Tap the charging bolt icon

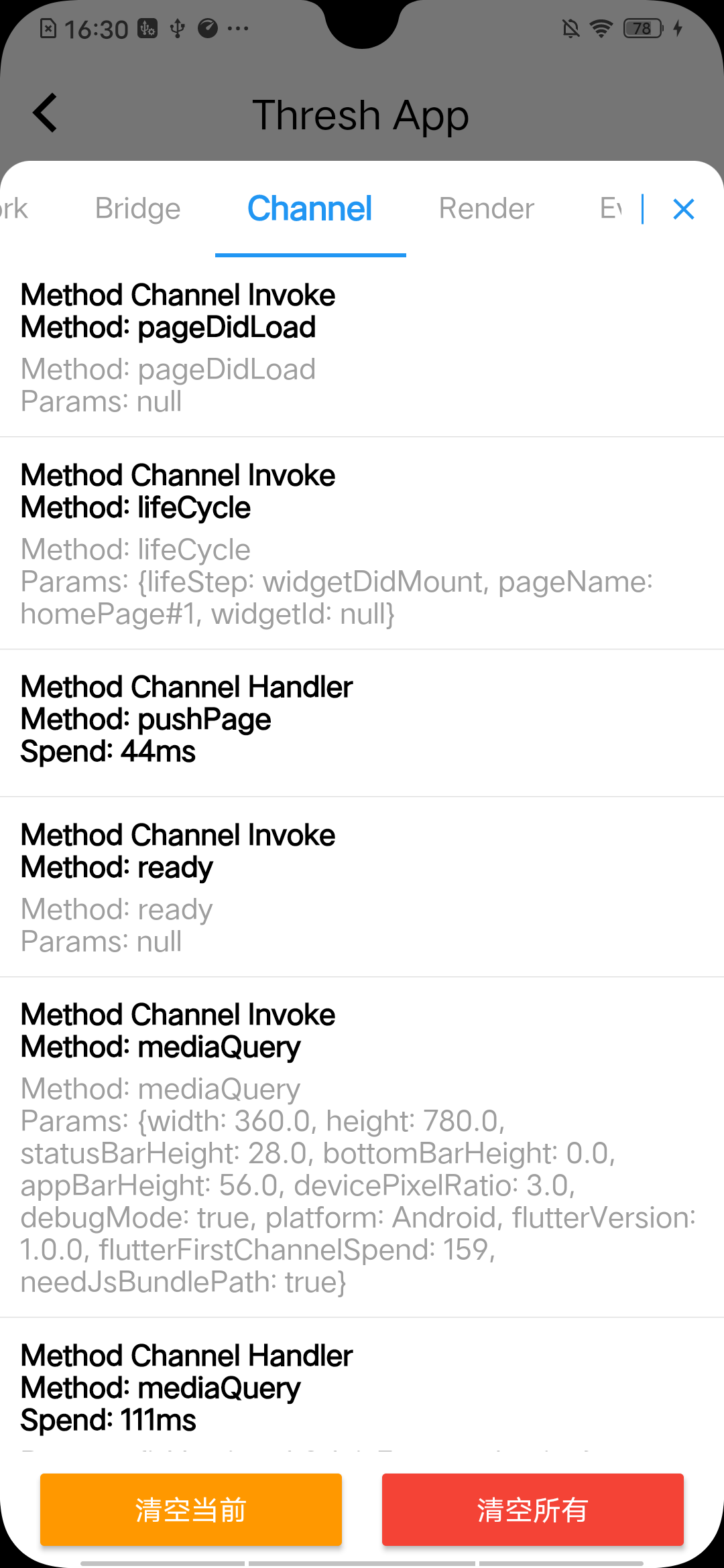(x=678, y=28)
